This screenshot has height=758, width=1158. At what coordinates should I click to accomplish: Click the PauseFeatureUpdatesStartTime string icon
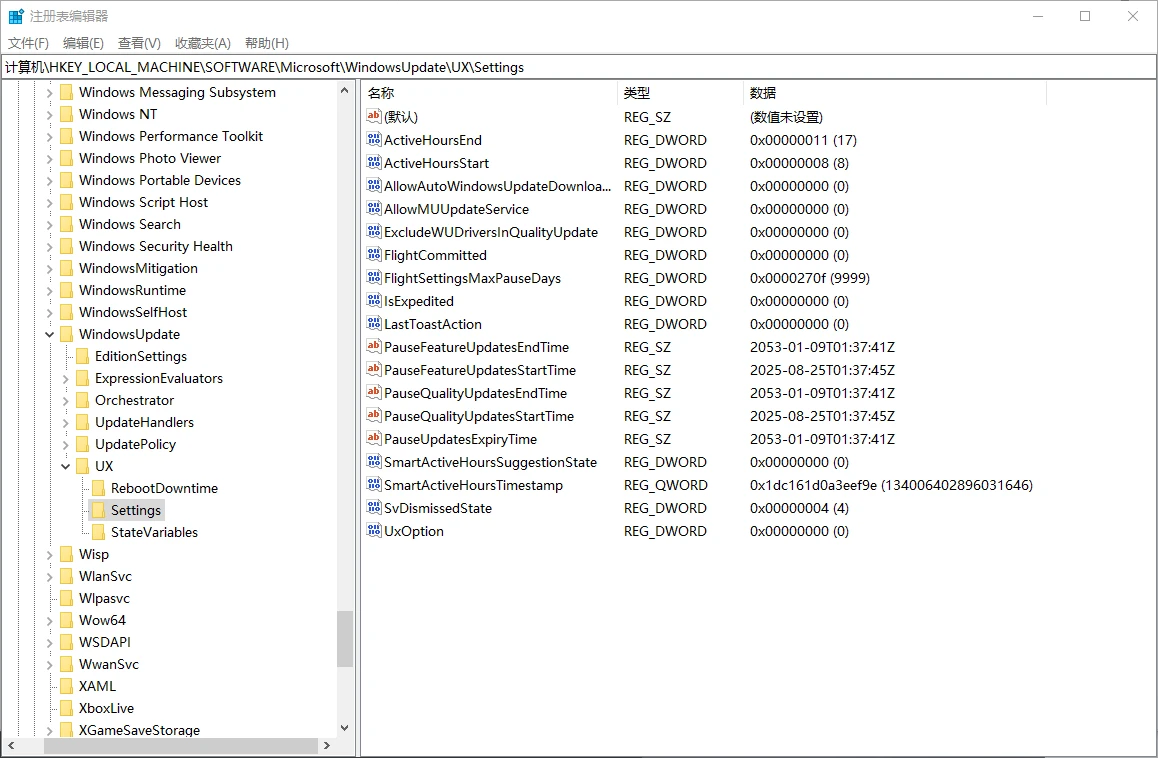(x=374, y=369)
